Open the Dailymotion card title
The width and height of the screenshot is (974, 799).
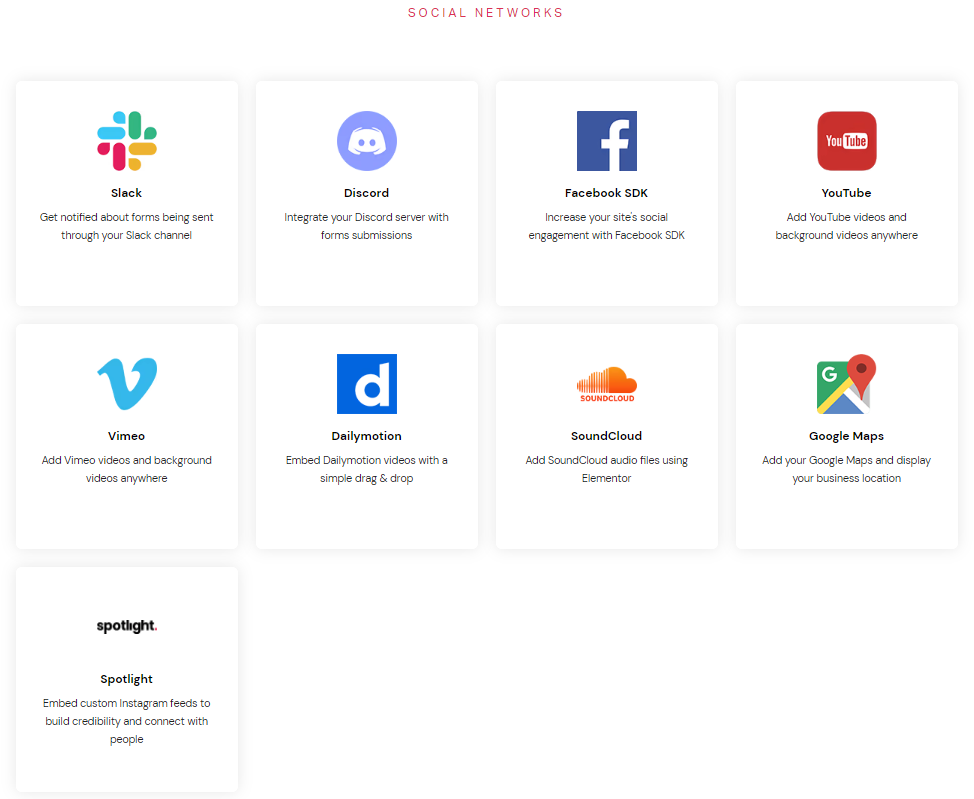366,436
